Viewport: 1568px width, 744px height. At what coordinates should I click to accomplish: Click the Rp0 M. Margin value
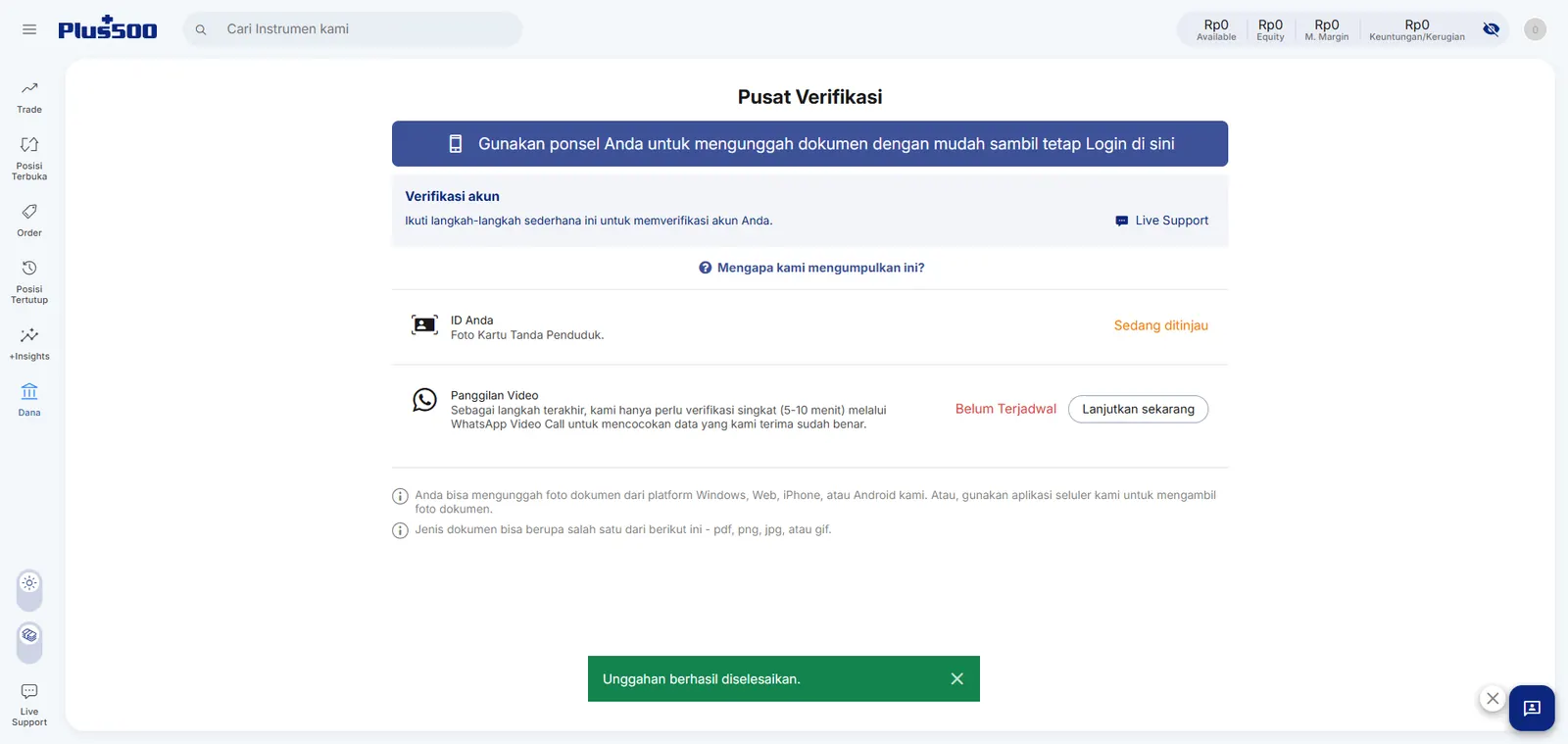pos(1327,29)
